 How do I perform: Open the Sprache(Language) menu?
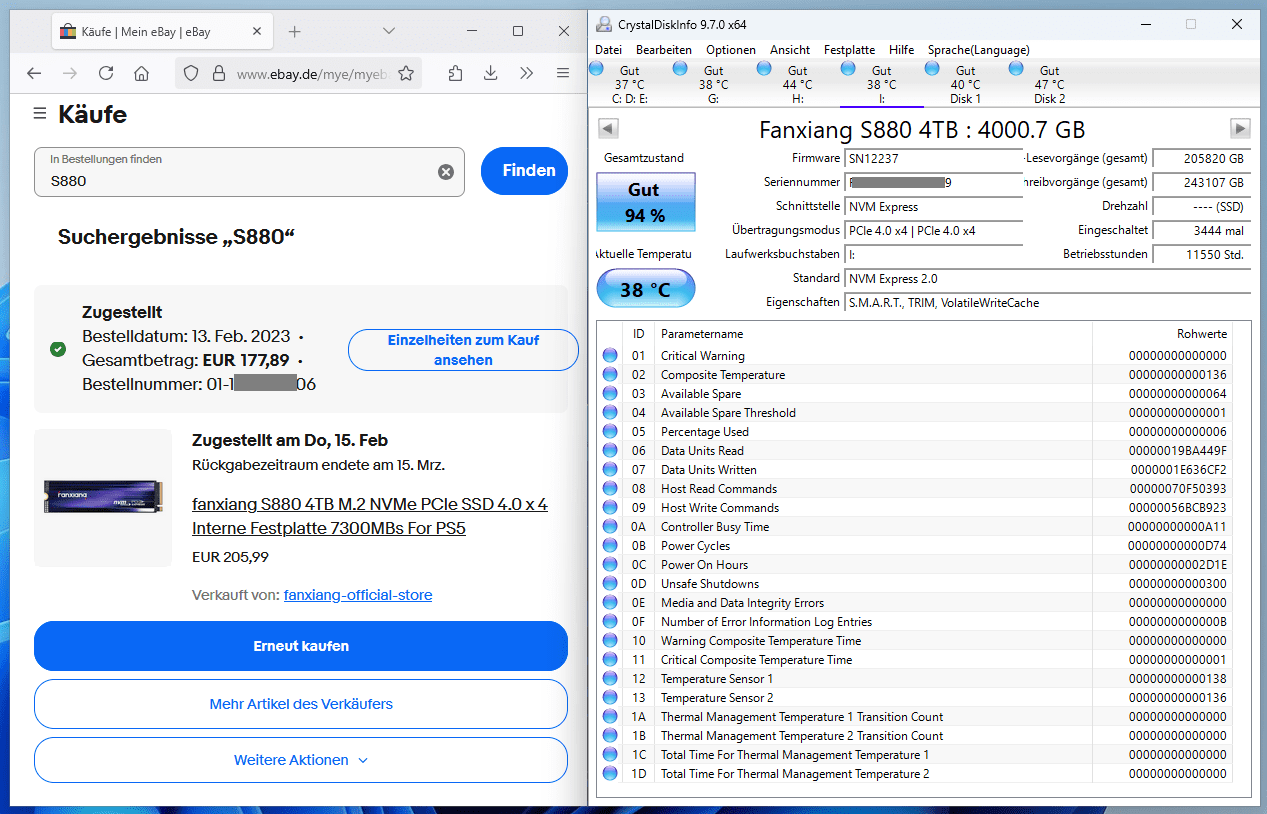978,50
